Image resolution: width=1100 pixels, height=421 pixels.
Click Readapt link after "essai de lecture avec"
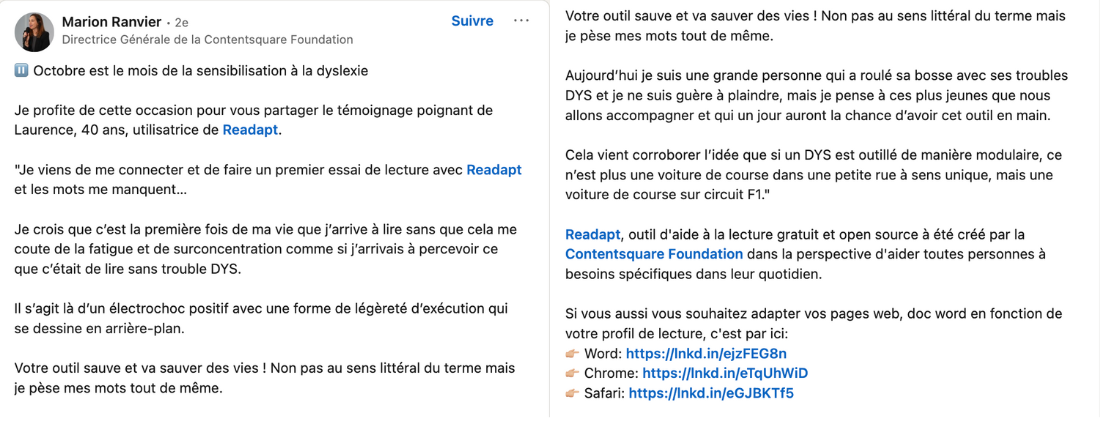coord(494,170)
